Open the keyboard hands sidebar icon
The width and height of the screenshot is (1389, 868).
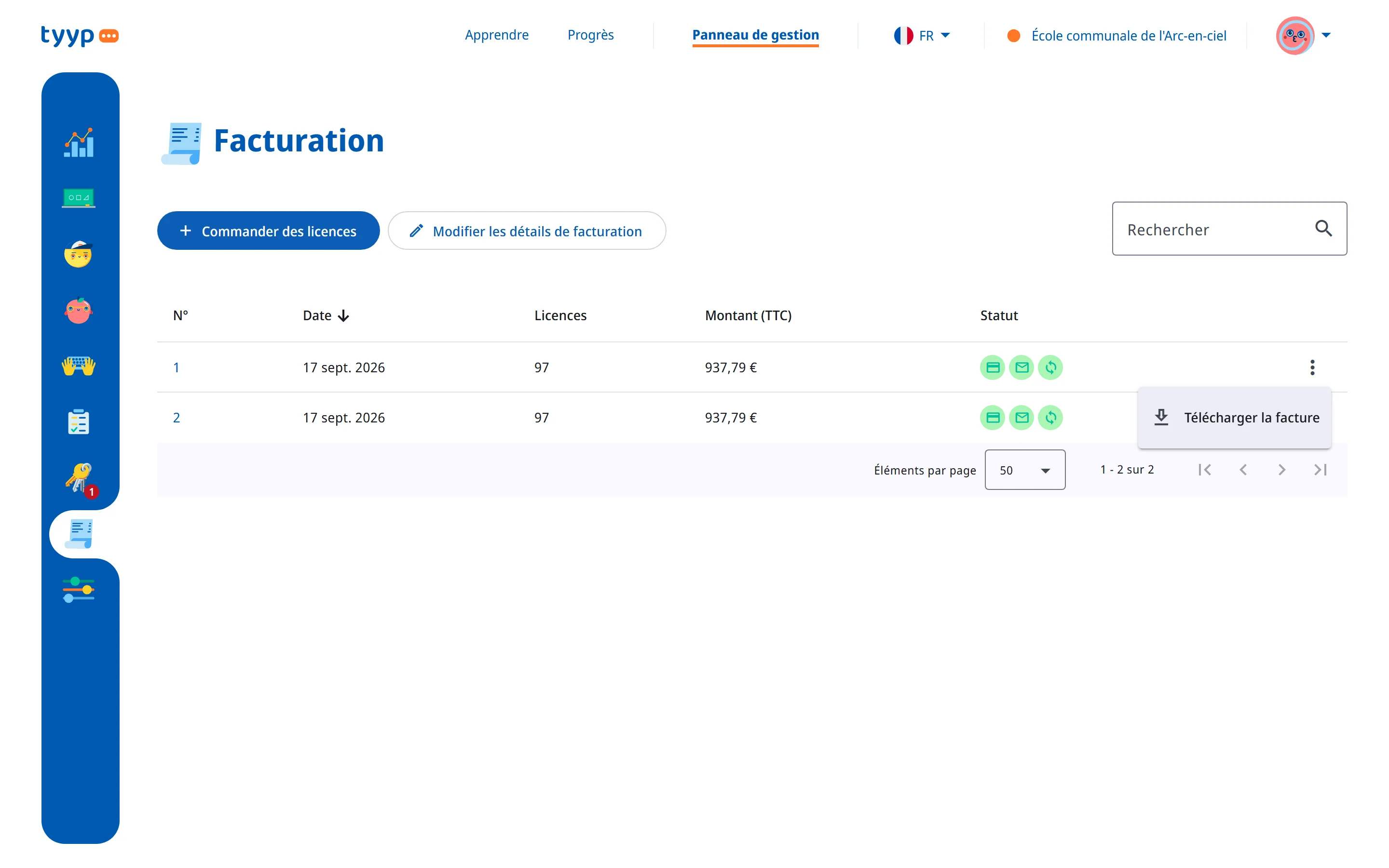[x=79, y=366]
